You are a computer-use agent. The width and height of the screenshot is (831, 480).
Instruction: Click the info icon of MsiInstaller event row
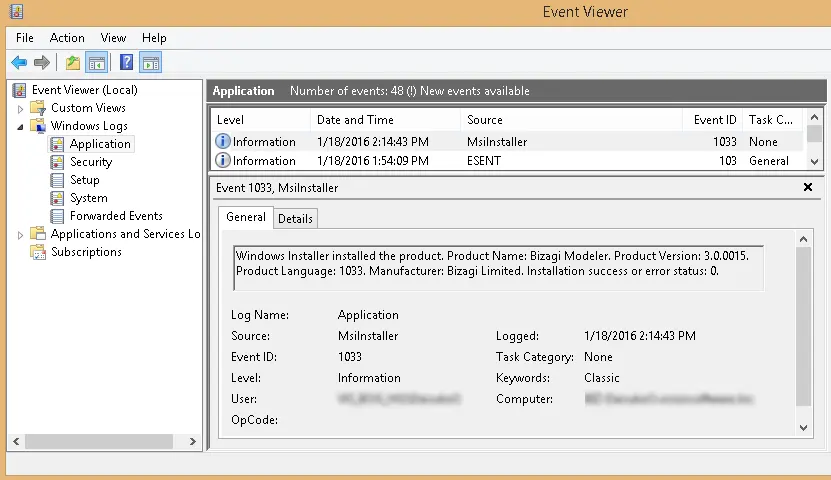coord(223,141)
